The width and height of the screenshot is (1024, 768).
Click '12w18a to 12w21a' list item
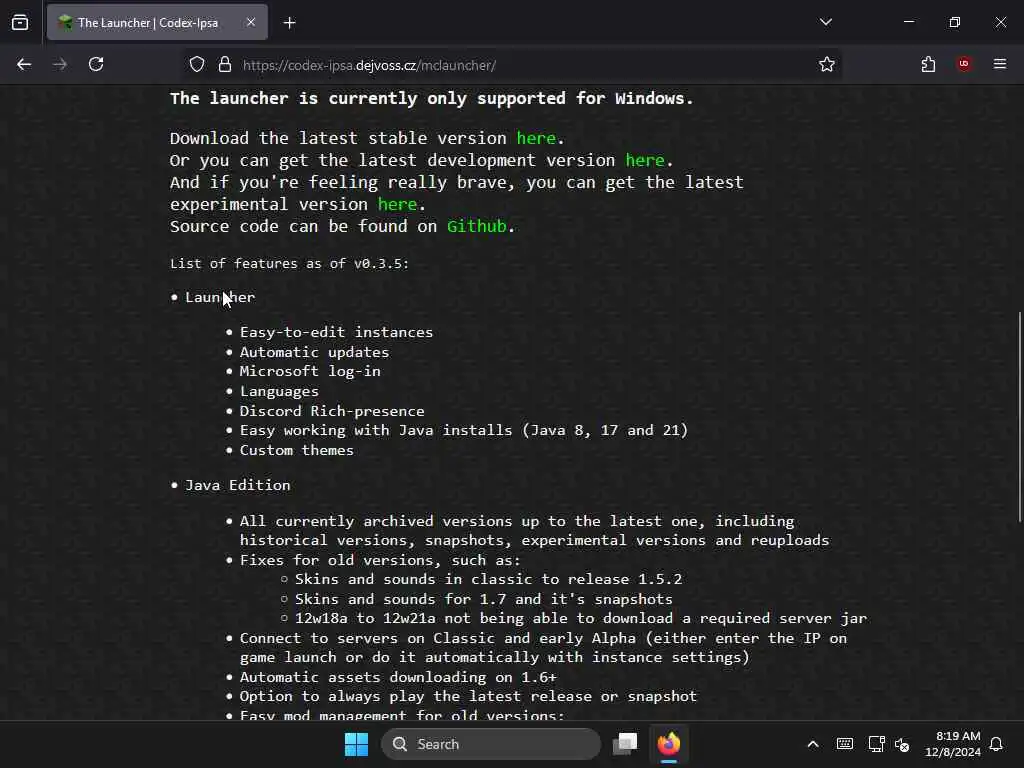pos(581,618)
